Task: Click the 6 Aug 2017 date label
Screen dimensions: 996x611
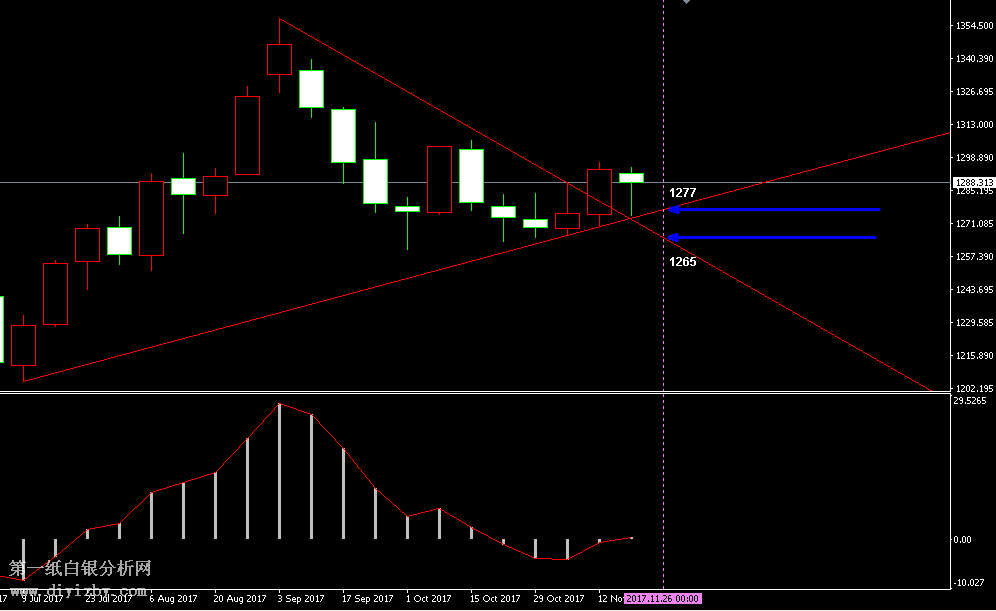Action: coord(172,598)
